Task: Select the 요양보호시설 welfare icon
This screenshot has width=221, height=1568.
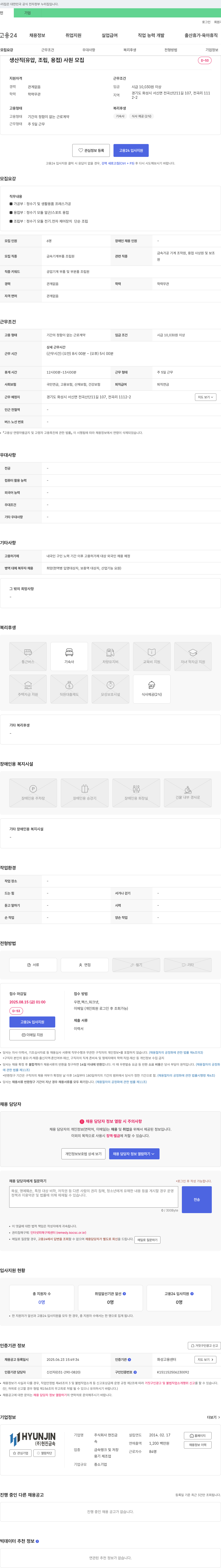Action: 110,689
